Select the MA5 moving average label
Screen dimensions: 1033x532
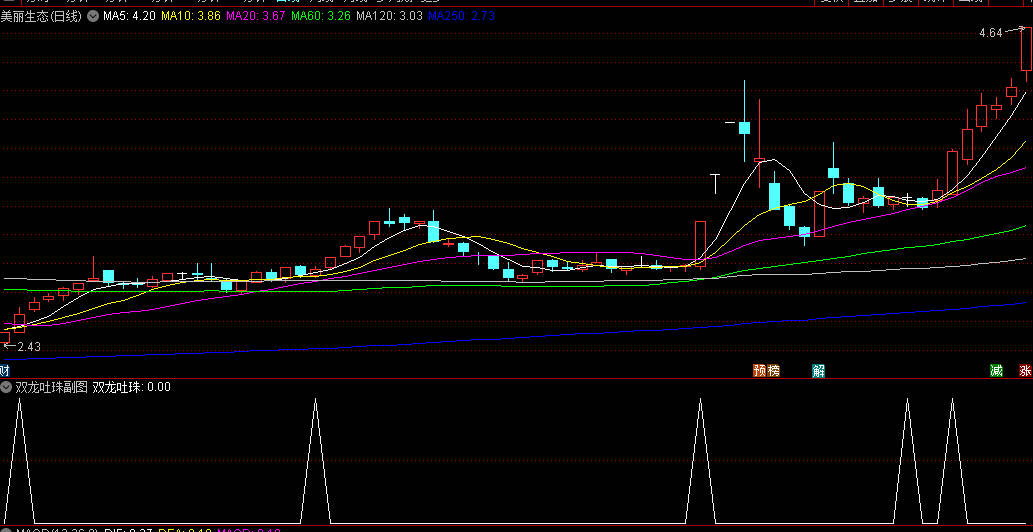pyautogui.click(x=129, y=17)
